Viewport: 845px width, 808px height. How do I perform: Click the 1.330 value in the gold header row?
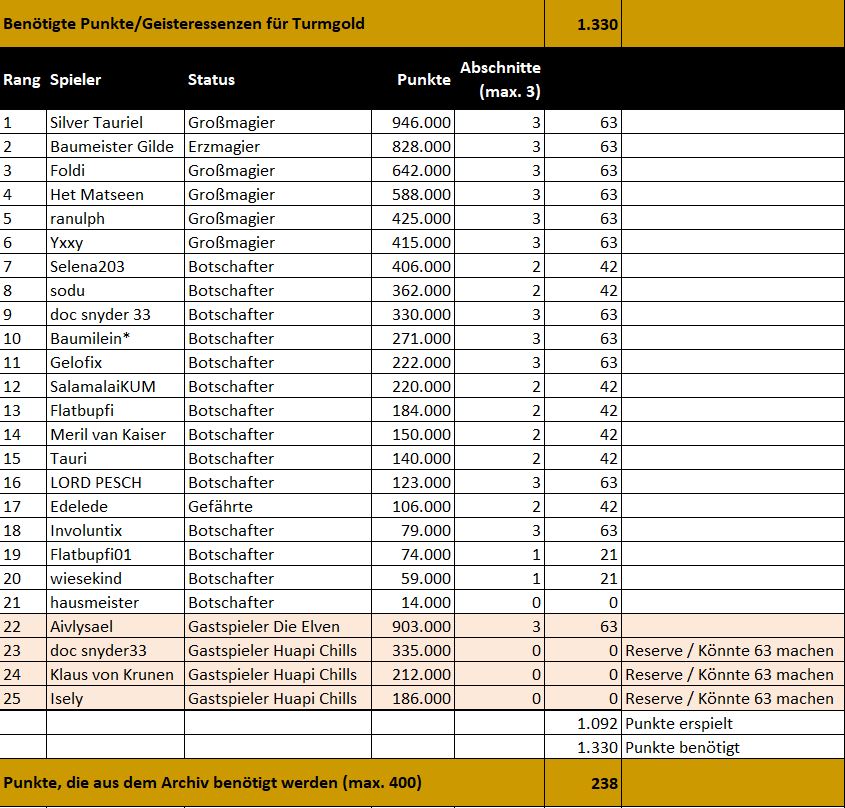click(x=596, y=23)
